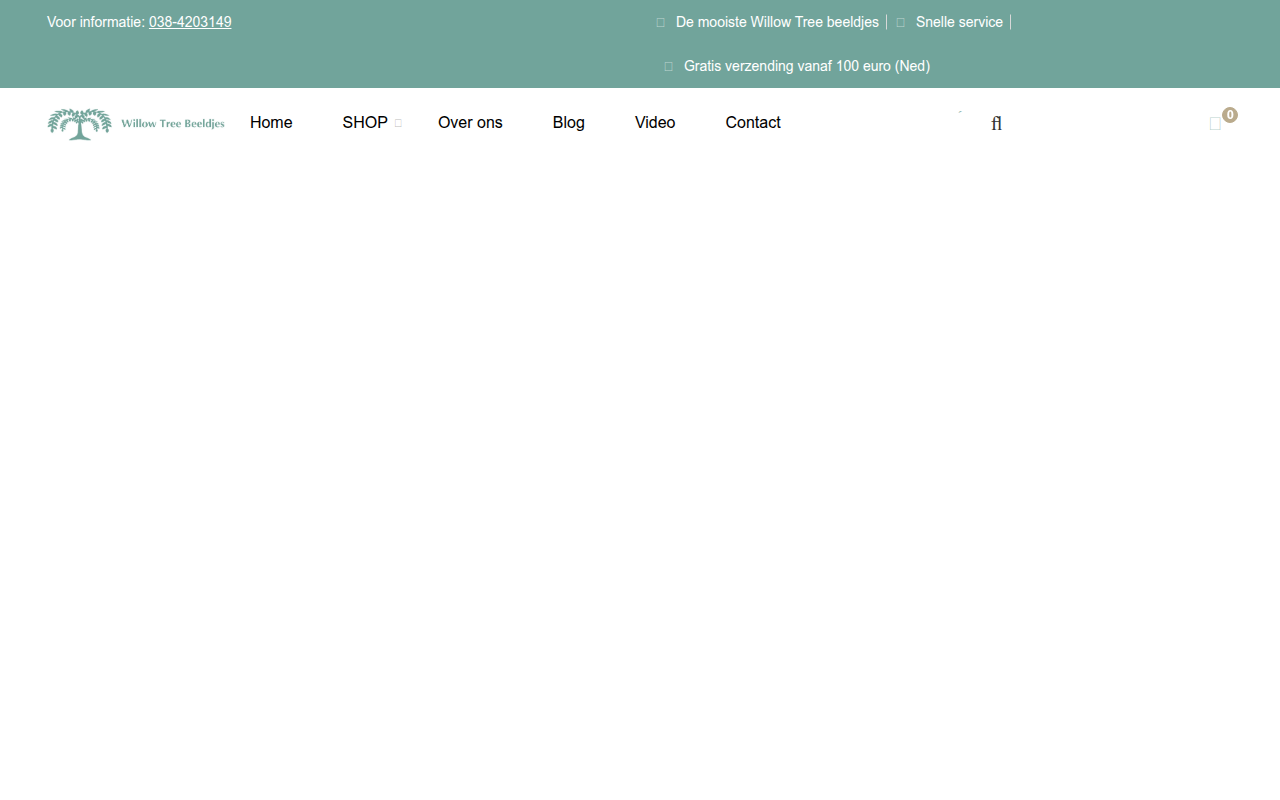Click icon before 'Gratis verzending'
This screenshot has width=1280, height=800.
[x=668, y=66]
